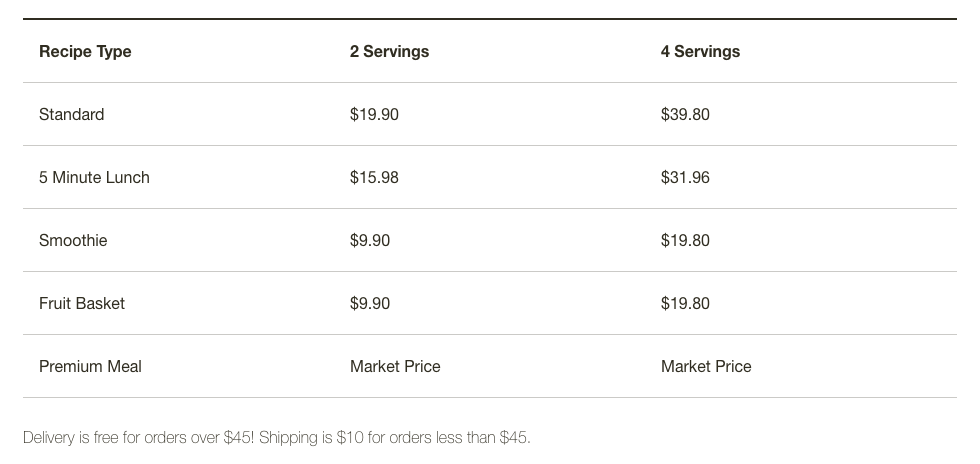980x464 pixels.
Task: Click the 2 Servings column header
Action: pos(389,51)
